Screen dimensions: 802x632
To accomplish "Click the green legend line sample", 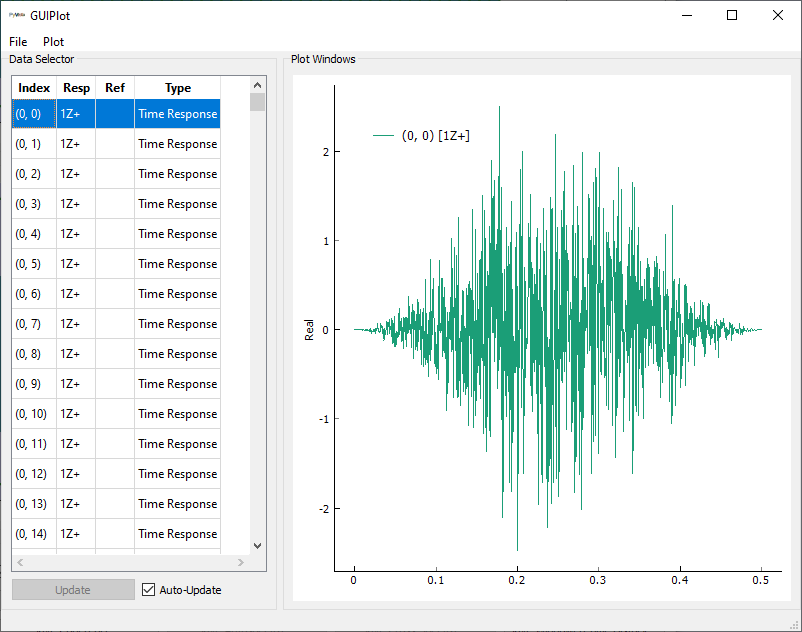I will pos(382,136).
